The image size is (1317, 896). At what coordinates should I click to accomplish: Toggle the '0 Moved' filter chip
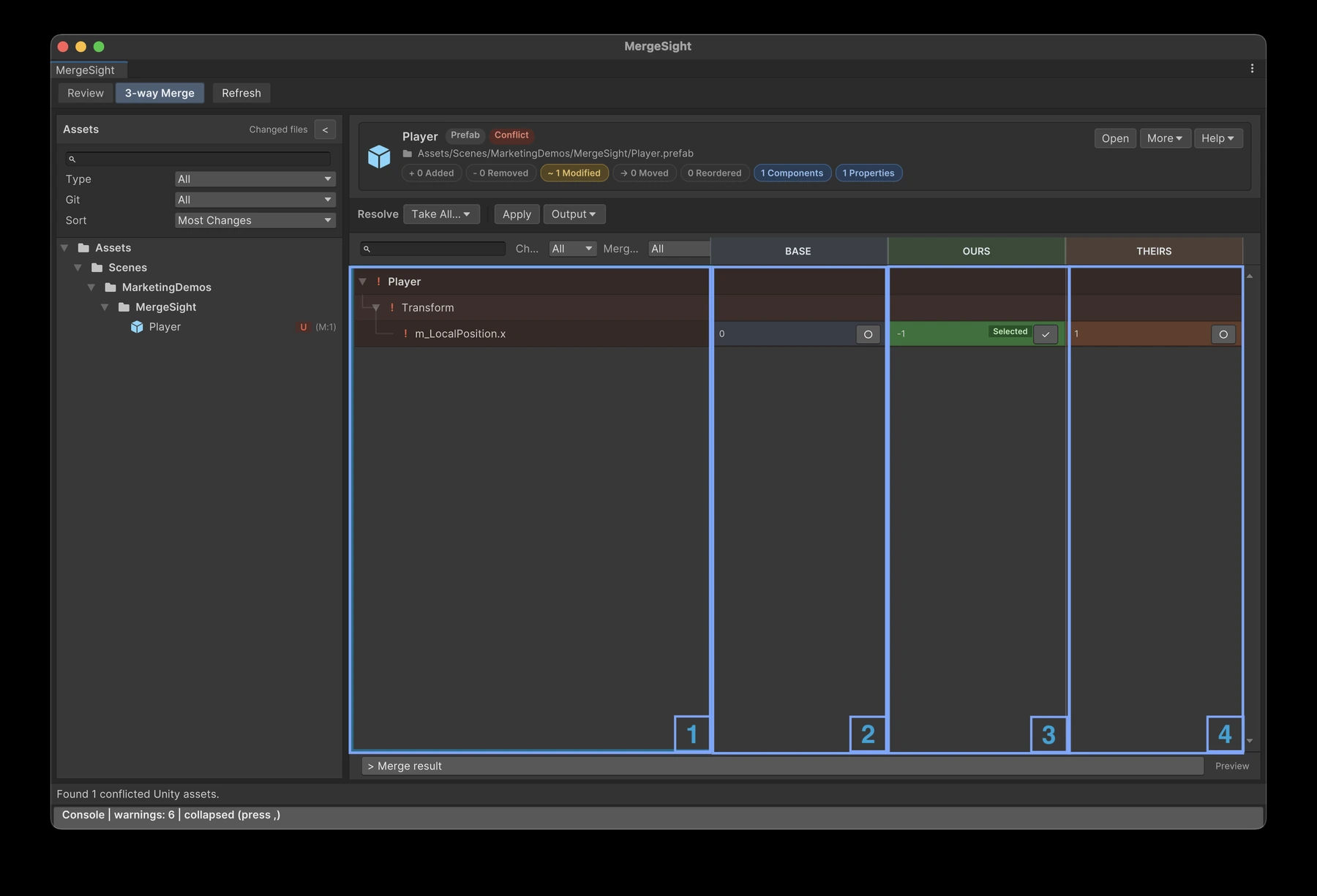pyautogui.click(x=645, y=173)
